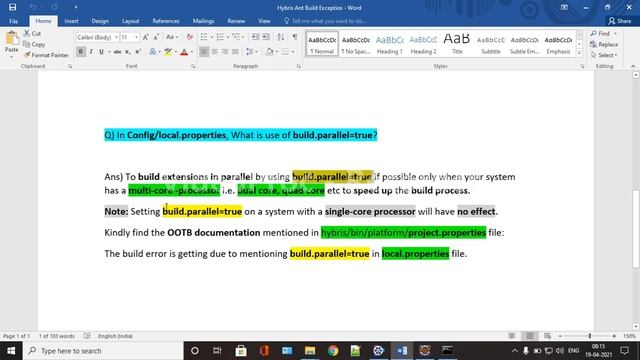Click the zoom slider handle
Viewport: 640px width, 360px height.
click(x=590, y=336)
